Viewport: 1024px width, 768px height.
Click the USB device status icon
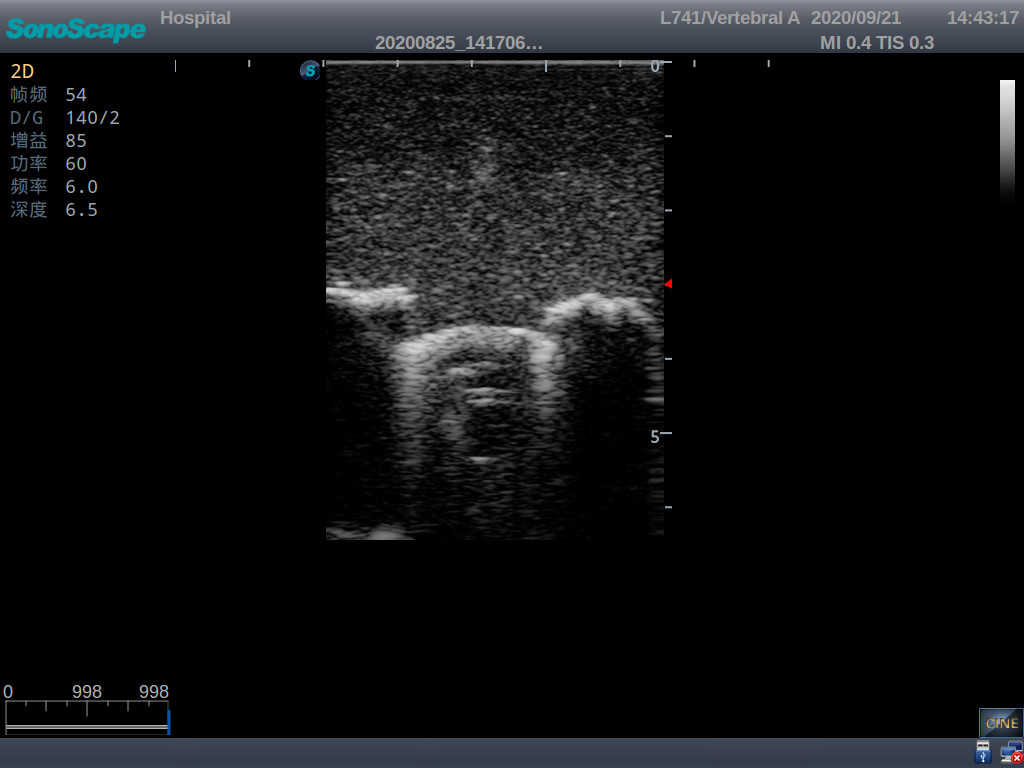coord(981,751)
